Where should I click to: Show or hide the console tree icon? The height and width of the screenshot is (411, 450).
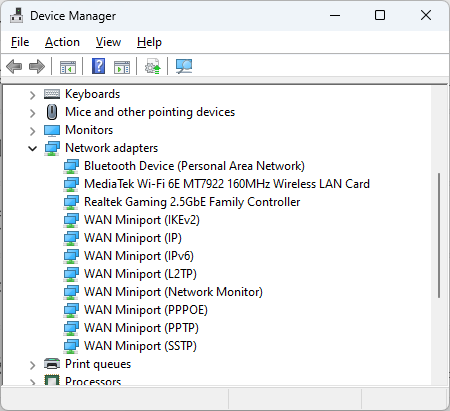tap(68, 67)
